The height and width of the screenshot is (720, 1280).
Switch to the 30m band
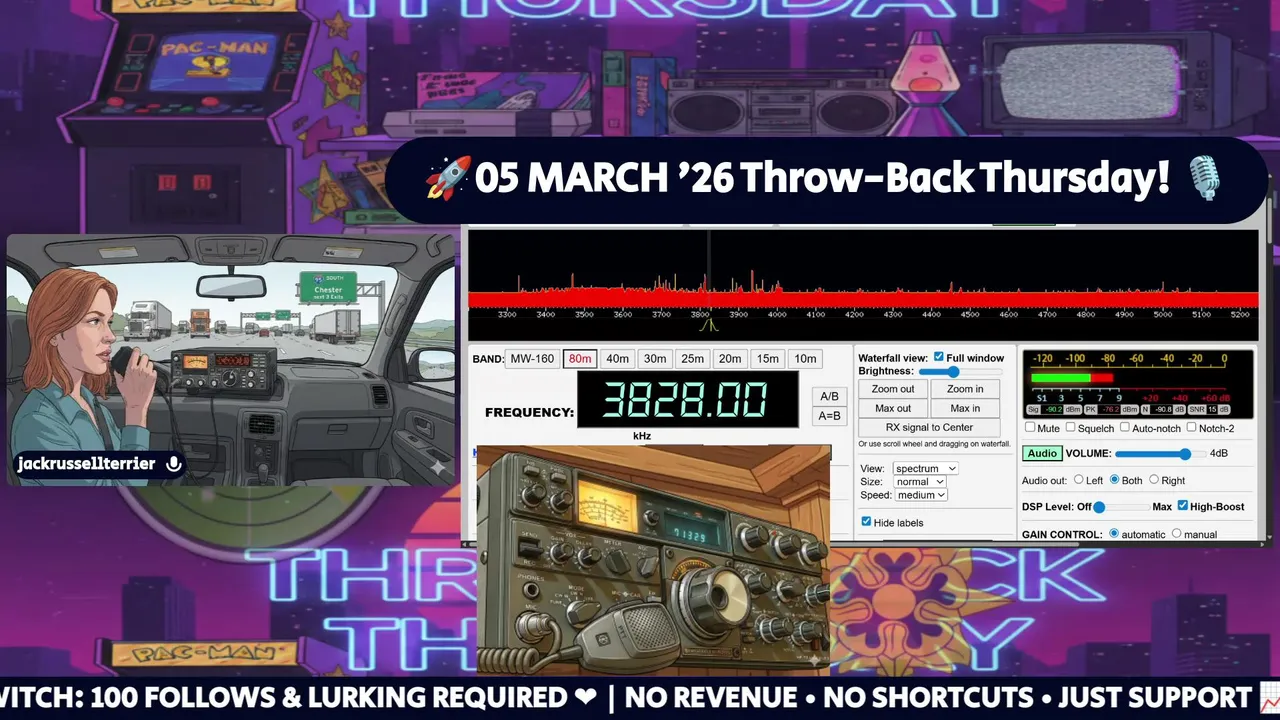[655, 359]
